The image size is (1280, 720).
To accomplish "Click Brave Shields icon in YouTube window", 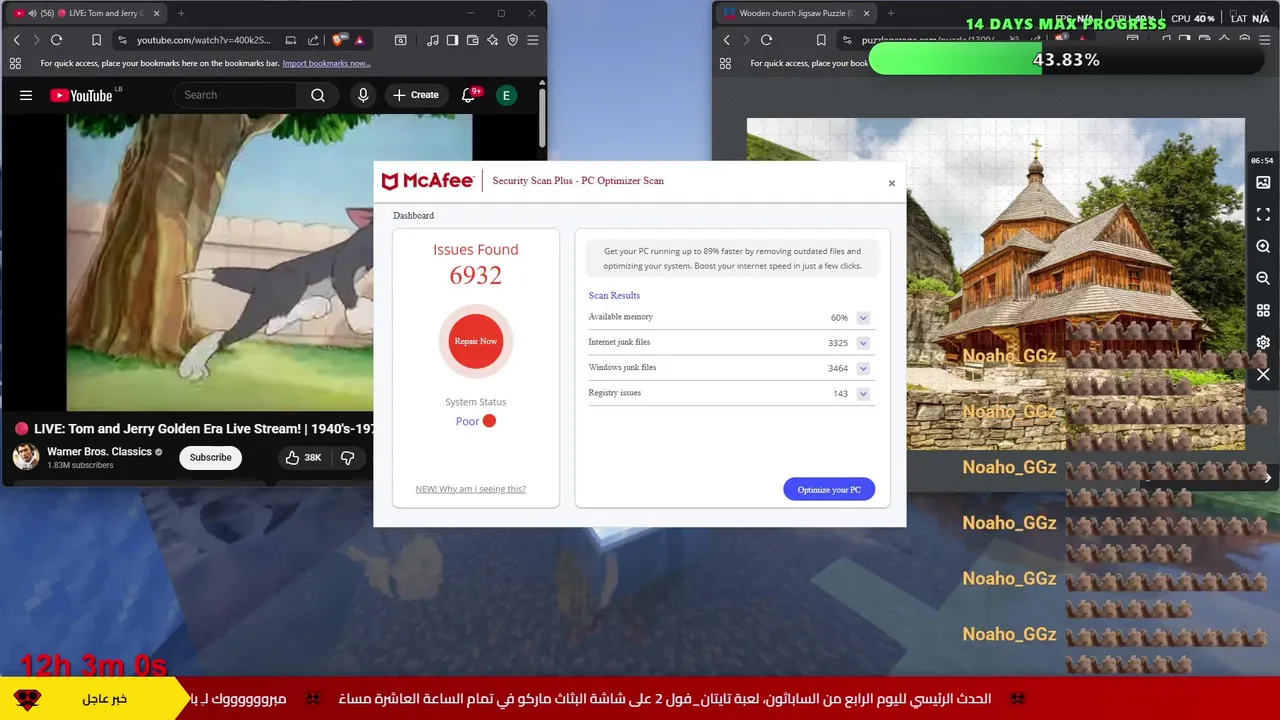I will coord(338,40).
